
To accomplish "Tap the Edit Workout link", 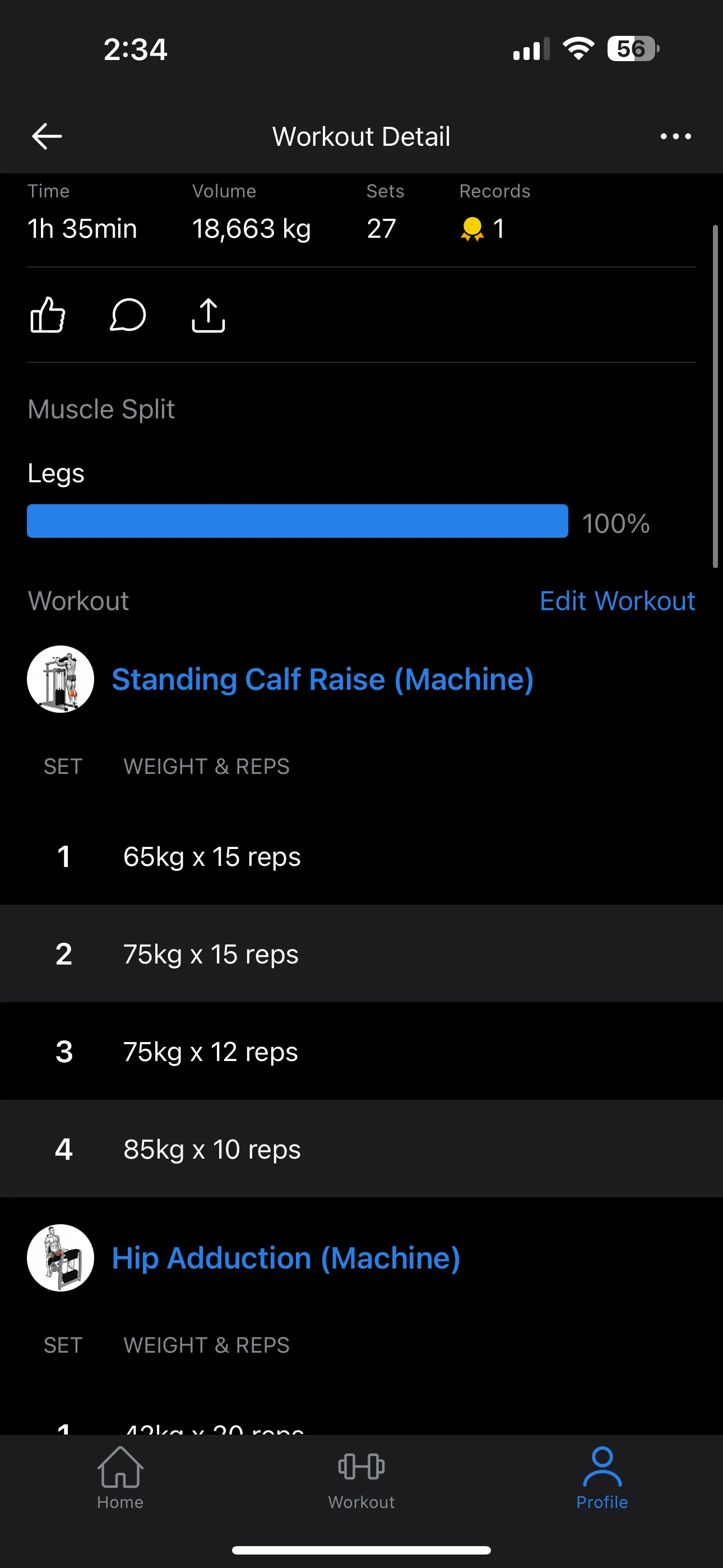I will (x=617, y=601).
